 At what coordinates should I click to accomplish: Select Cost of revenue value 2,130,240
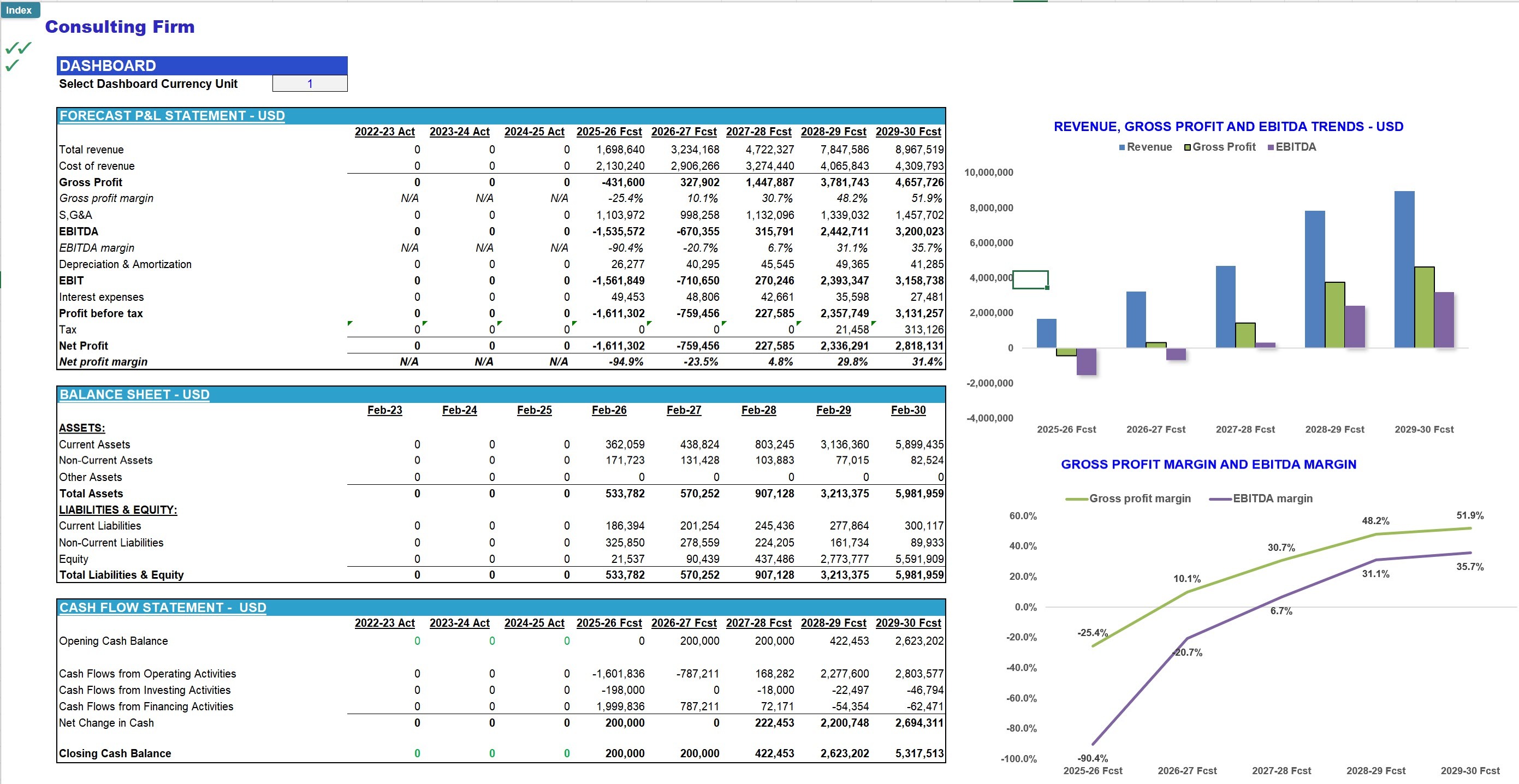tap(620, 166)
